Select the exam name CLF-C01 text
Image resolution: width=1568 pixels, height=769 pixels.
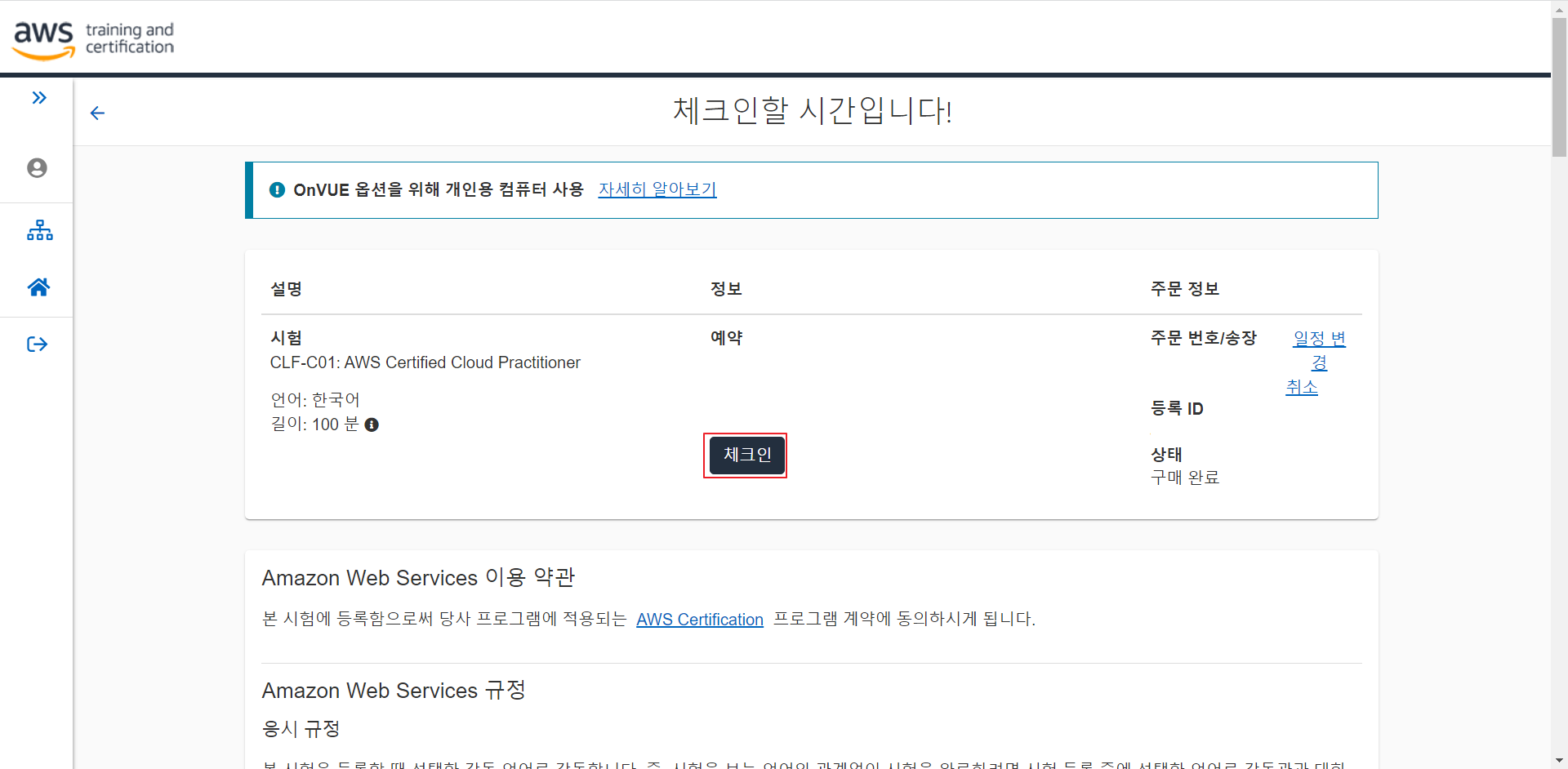coord(425,362)
